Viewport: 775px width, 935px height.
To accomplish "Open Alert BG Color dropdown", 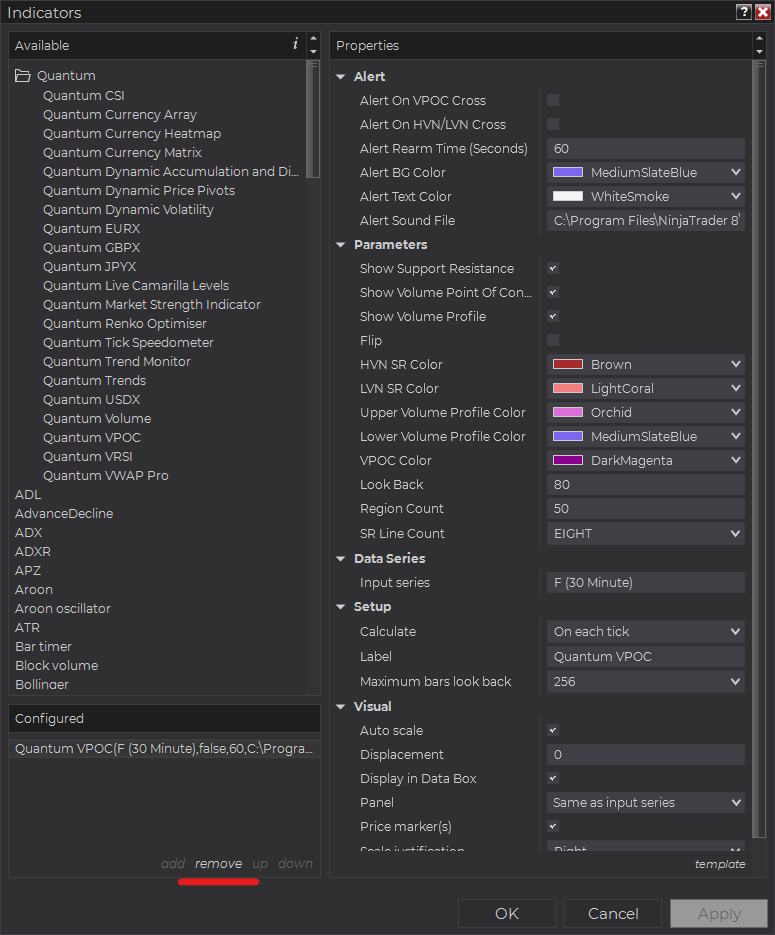I will tap(646, 172).
